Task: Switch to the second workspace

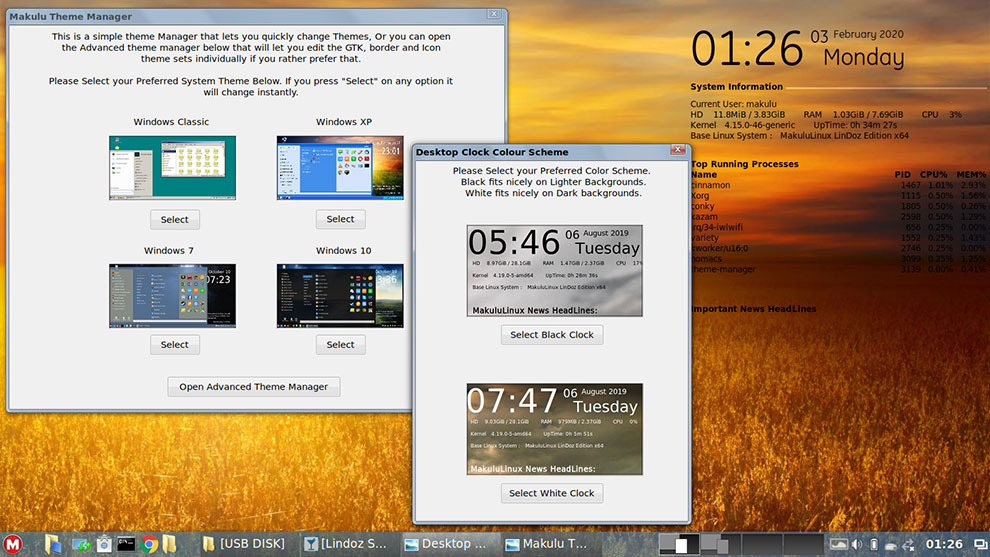Action: point(720,544)
